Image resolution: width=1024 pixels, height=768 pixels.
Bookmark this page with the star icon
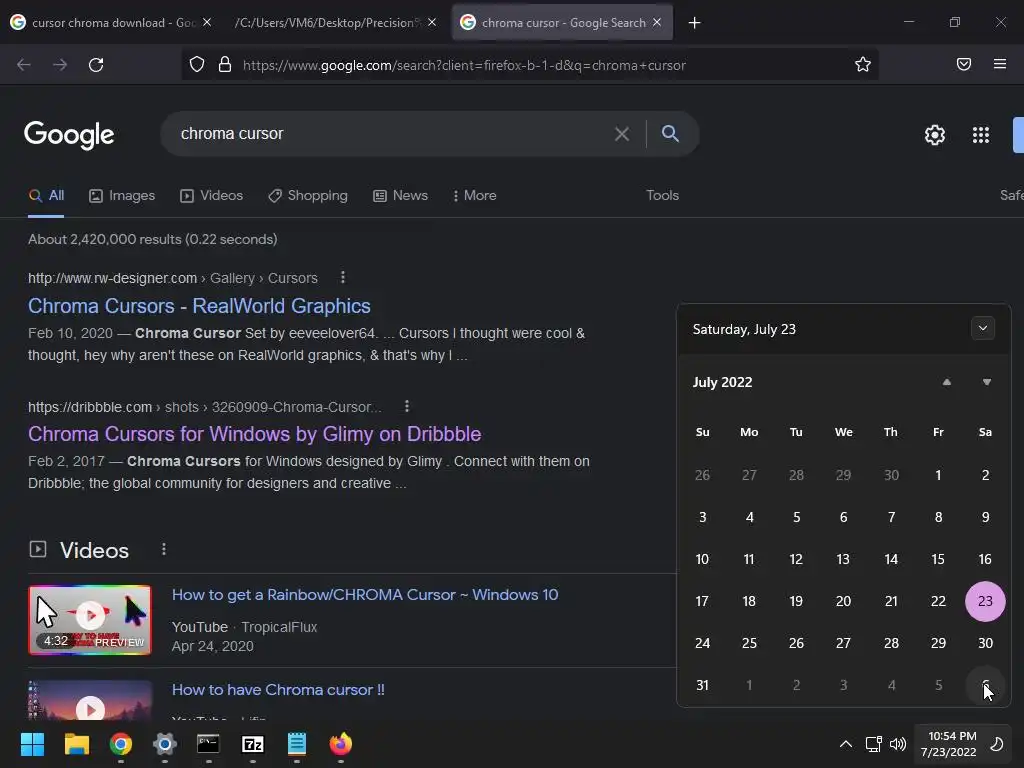[863, 65]
